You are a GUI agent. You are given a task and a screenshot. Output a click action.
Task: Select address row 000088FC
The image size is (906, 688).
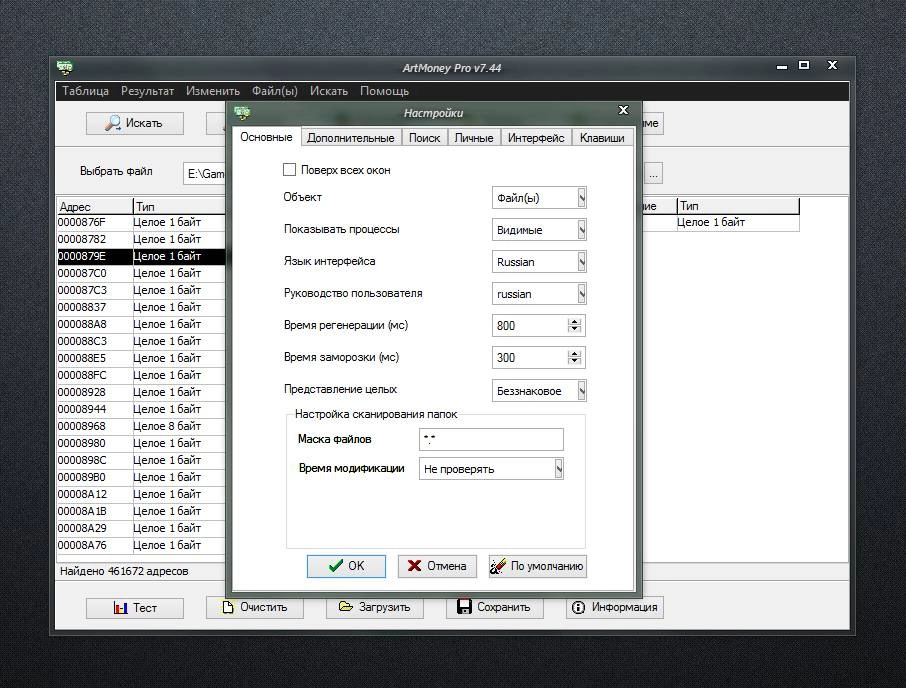pos(141,375)
